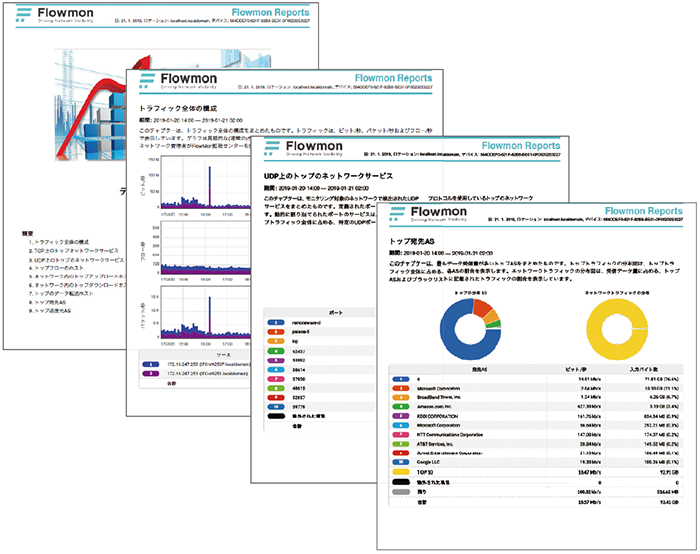
Task: Click the ビット/秒 column header
Action: coord(576,369)
